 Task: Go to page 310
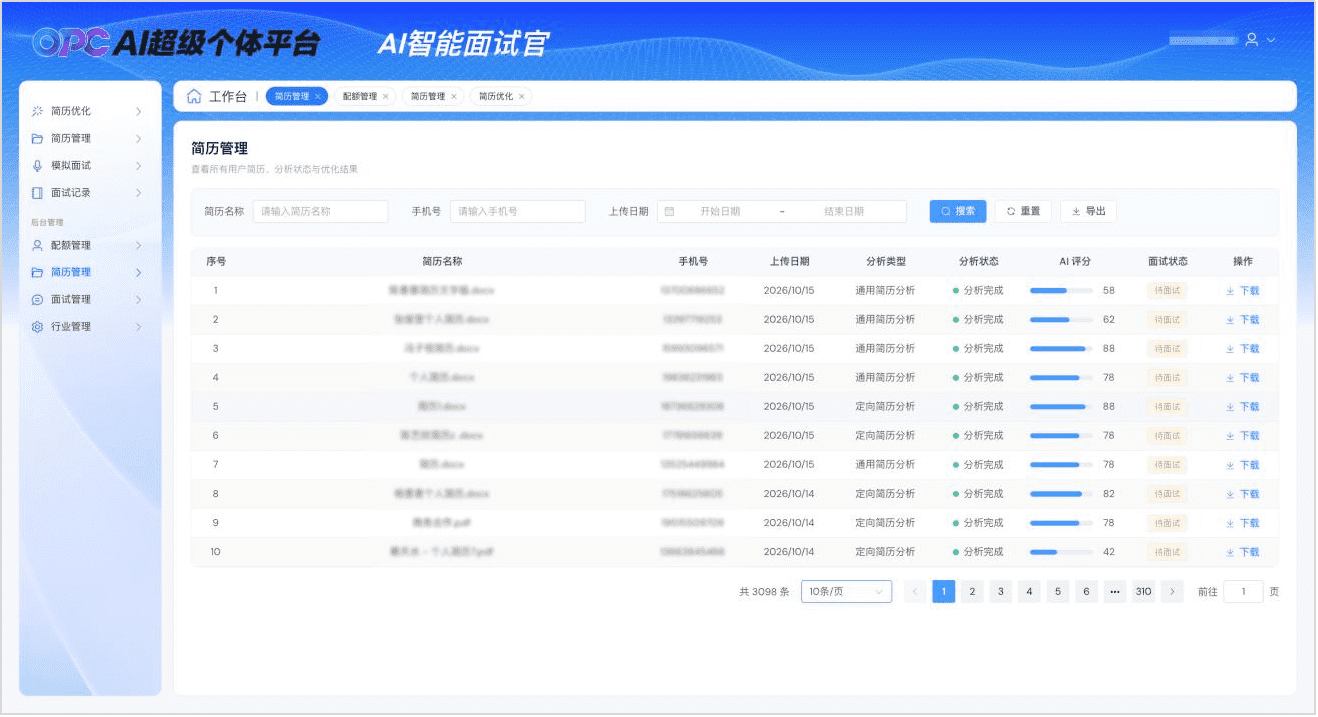click(1144, 591)
